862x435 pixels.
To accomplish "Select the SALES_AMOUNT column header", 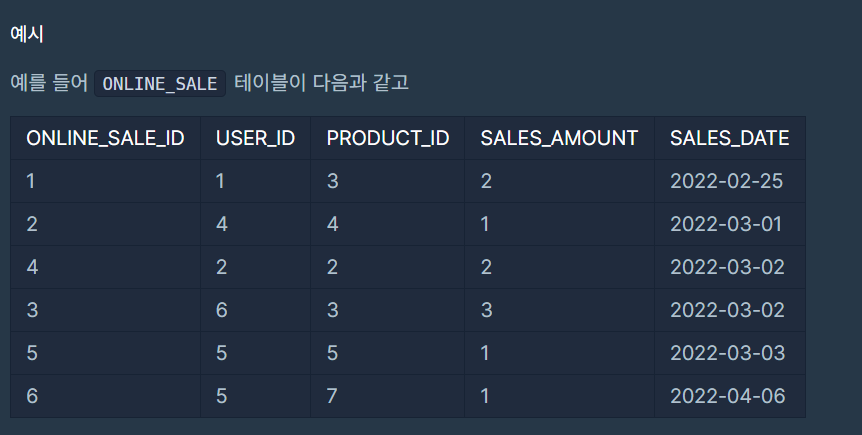I will point(559,138).
